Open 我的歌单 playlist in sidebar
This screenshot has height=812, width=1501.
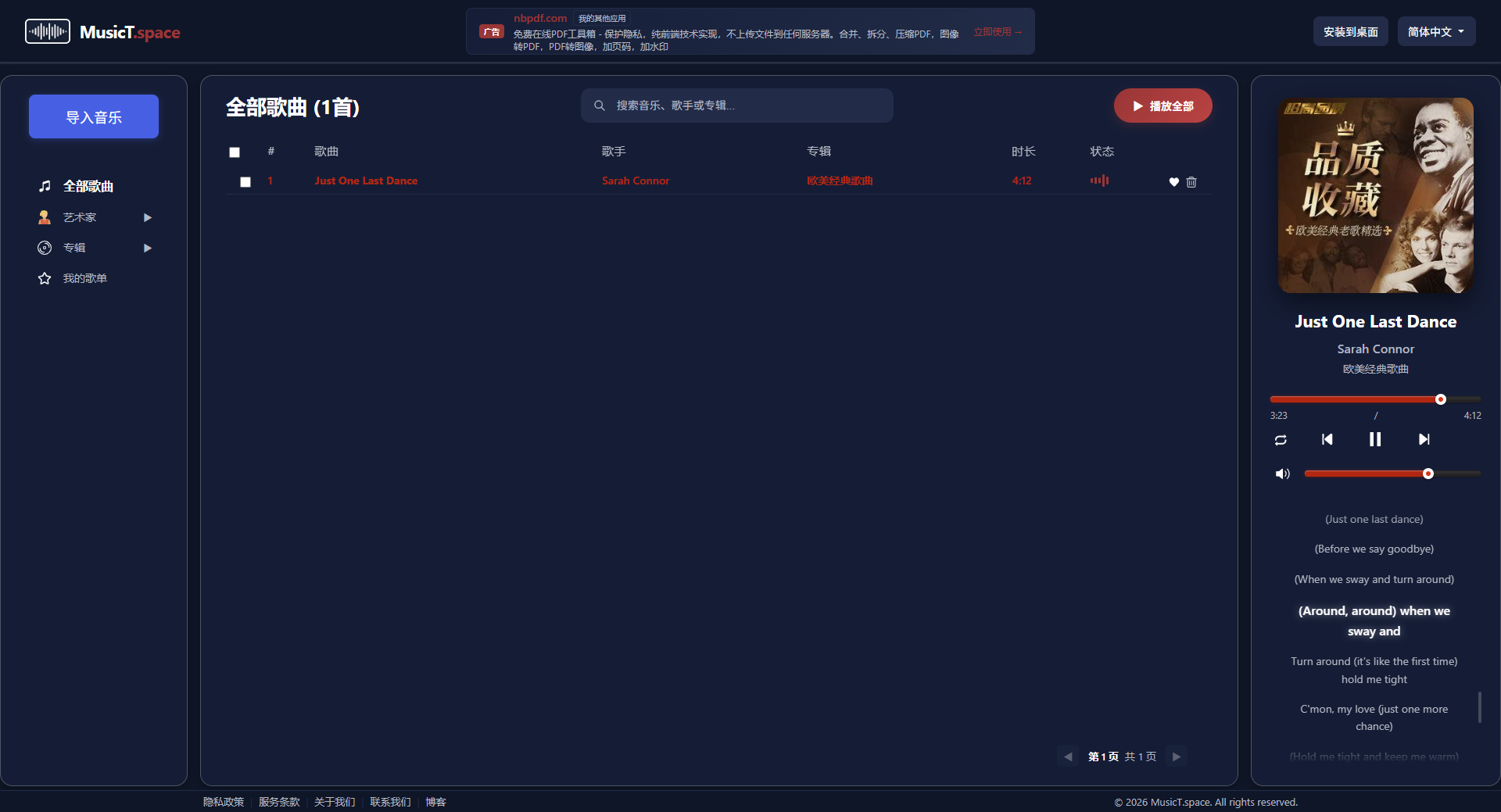84,278
